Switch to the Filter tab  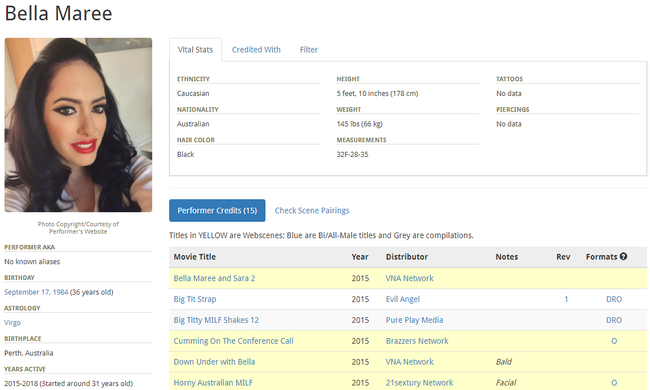pos(309,50)
